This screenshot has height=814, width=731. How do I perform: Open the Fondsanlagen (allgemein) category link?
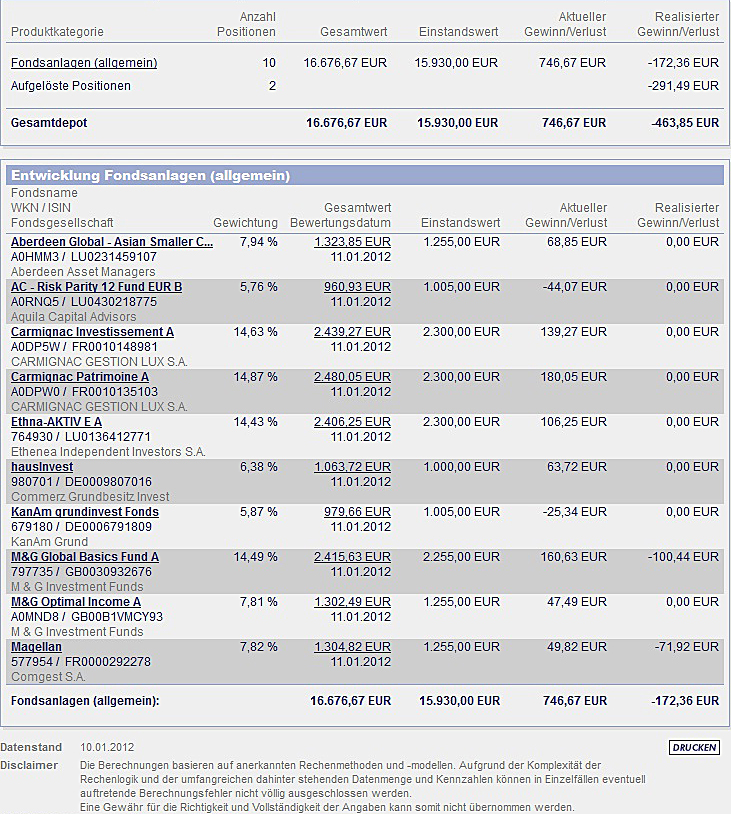pyautogui.click(x=84, y=63)
